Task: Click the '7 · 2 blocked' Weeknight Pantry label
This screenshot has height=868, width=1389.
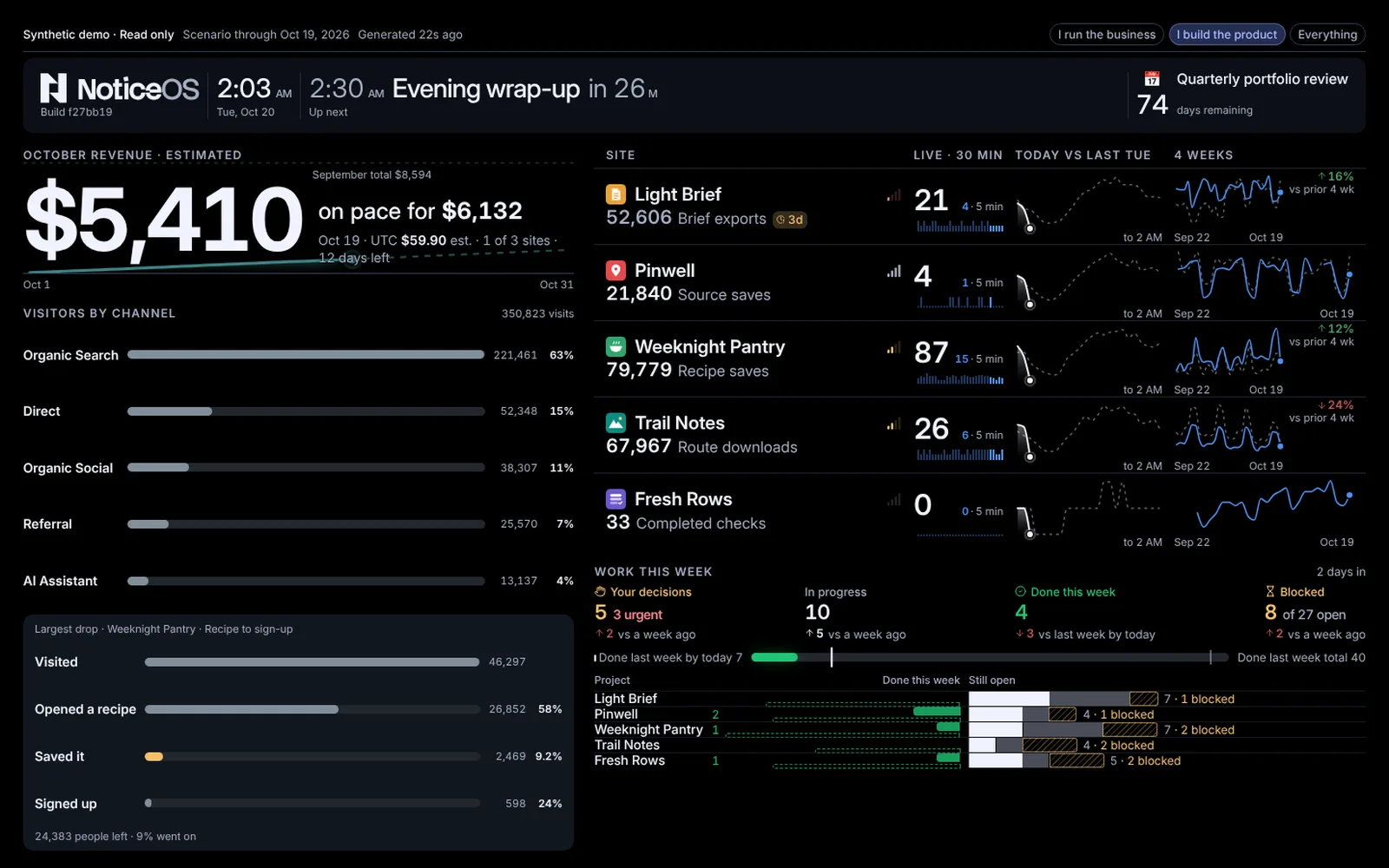Action: point(1199,730)
